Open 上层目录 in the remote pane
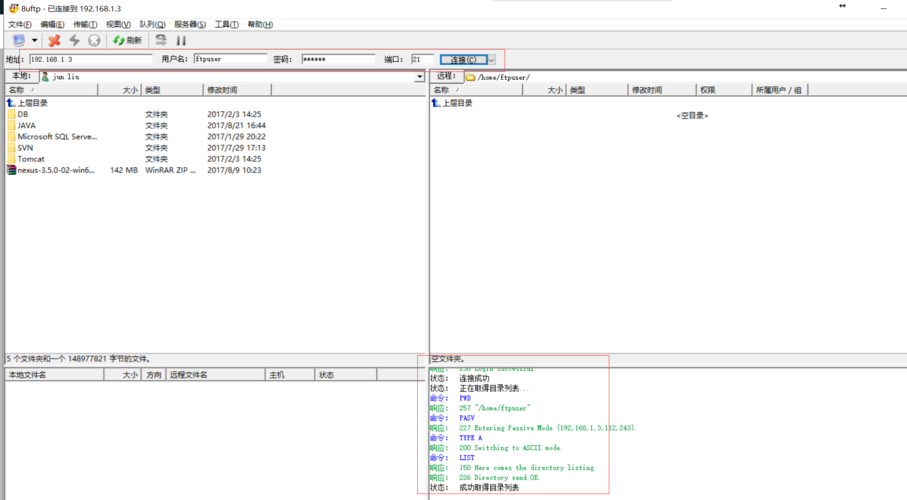 (457, 103)
